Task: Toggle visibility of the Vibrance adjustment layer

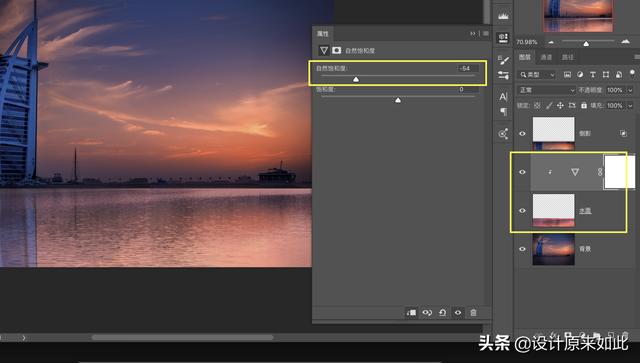Action: (522, 172)
